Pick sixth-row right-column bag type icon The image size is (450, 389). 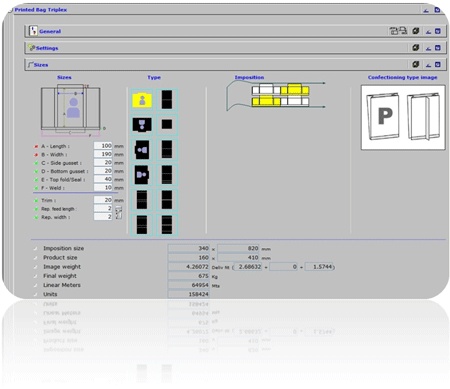coord(167,225)
